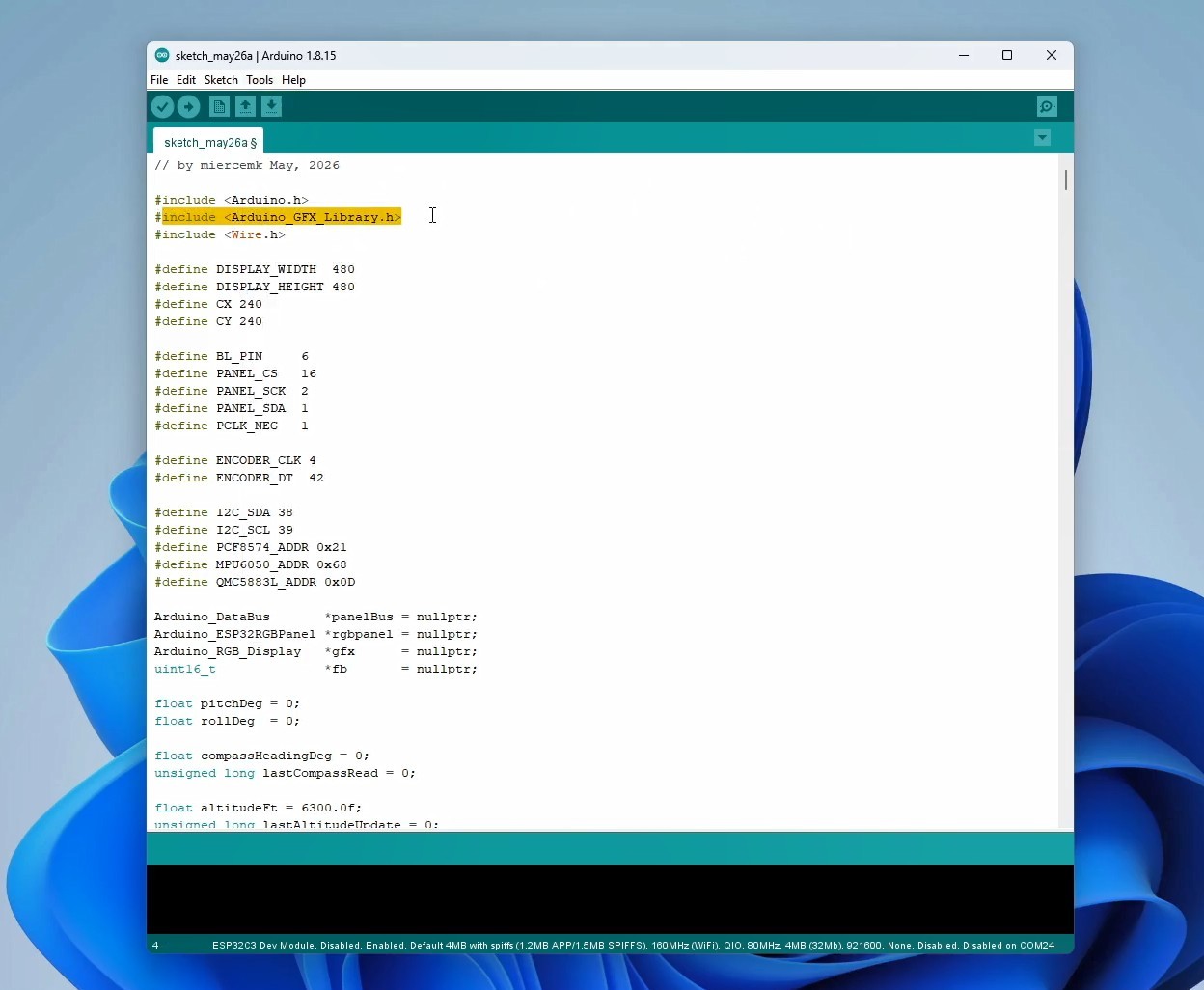The height and width of the screenshot is (990, 1204).
Task: Save the sketch with the down-arrow icon
Action: [x=272, y=107]
